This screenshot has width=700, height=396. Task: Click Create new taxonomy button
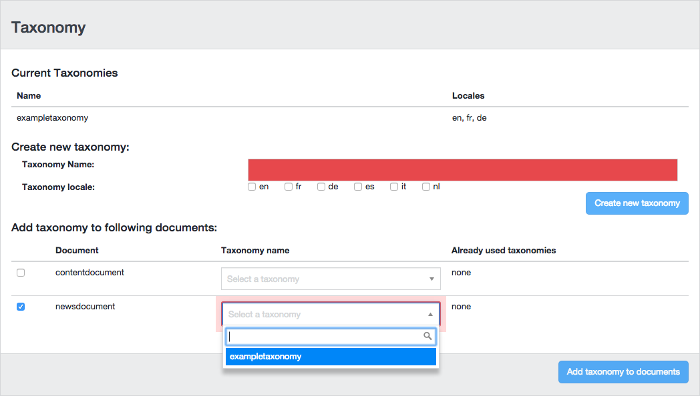pos(637,203)
